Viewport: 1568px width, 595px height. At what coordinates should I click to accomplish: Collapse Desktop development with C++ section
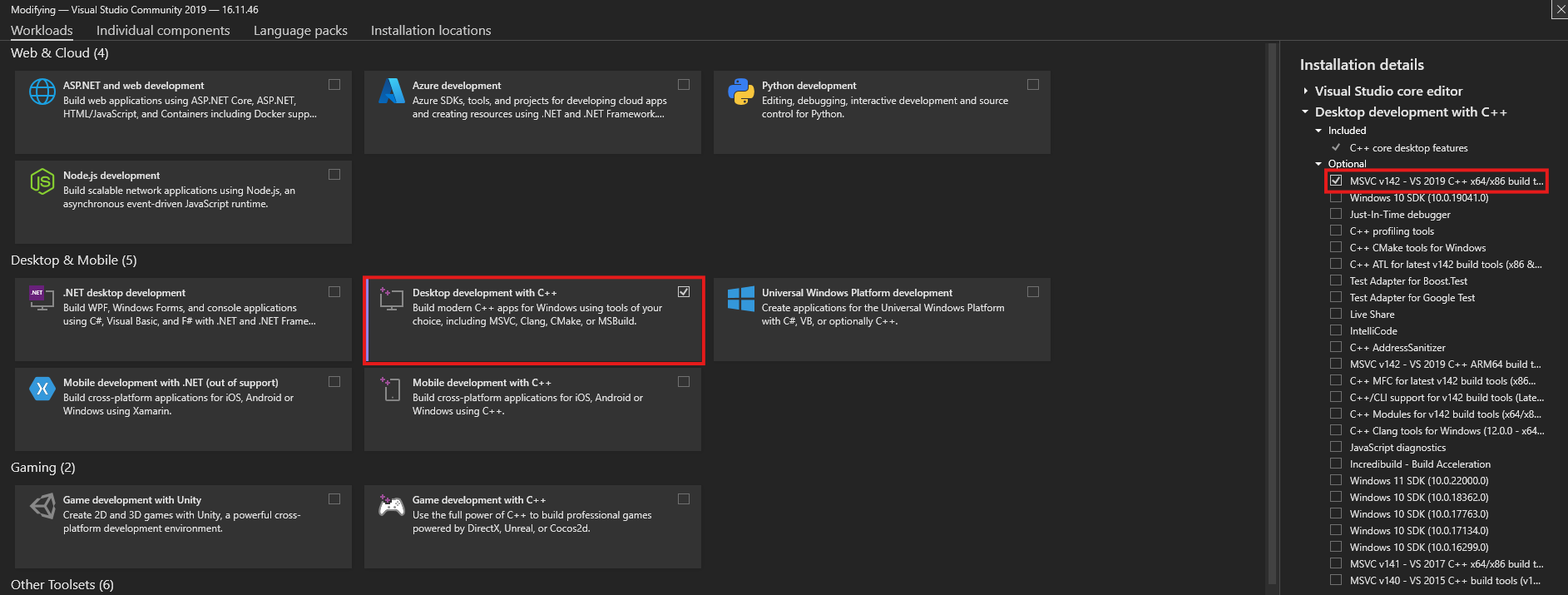(1306, 112)
